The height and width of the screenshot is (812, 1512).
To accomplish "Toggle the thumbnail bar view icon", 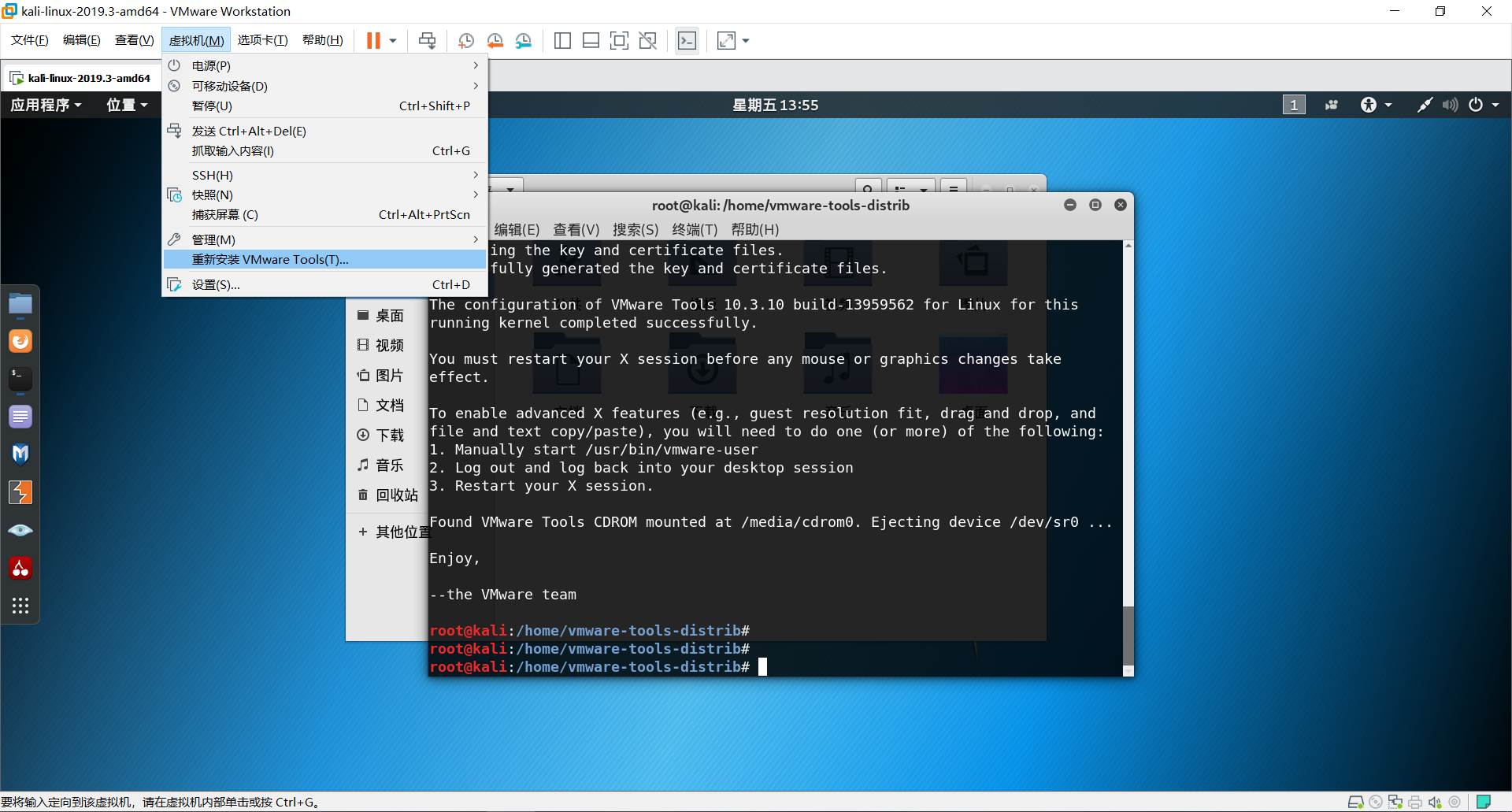I will [591, 40].
